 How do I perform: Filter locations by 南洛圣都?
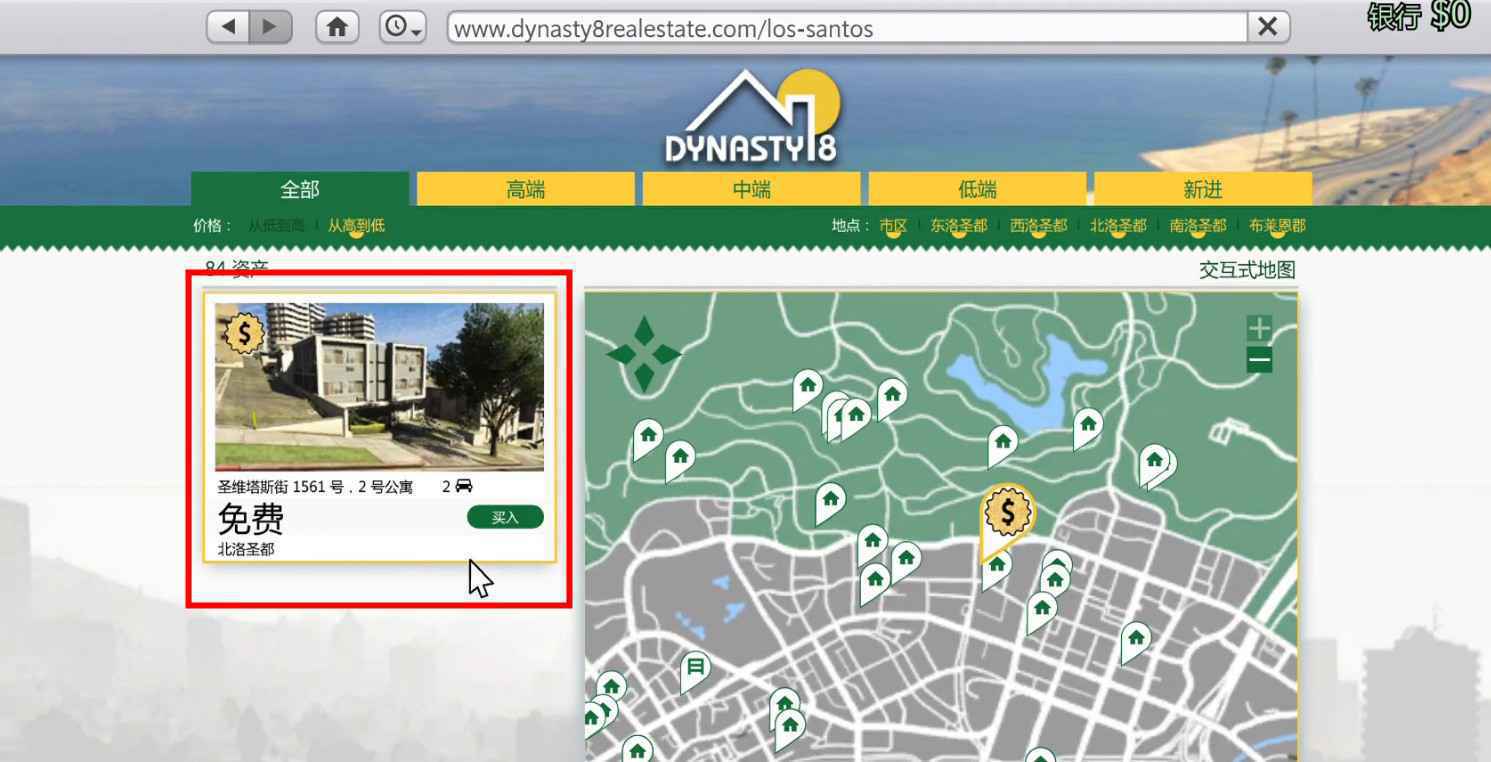(1198, 226)
